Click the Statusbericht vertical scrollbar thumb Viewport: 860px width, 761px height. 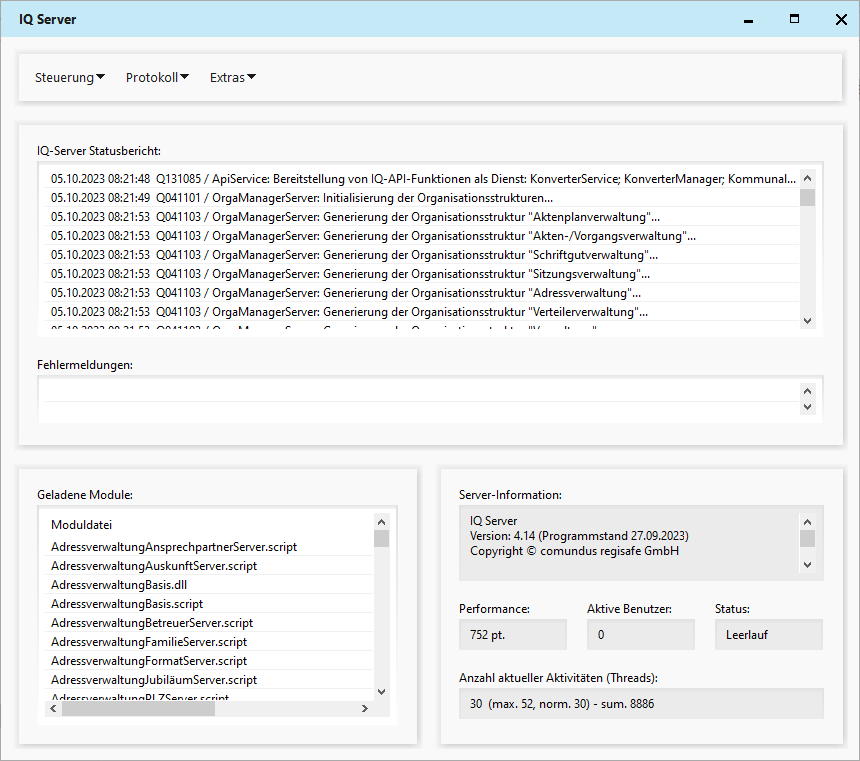click(x=807, y=197)
